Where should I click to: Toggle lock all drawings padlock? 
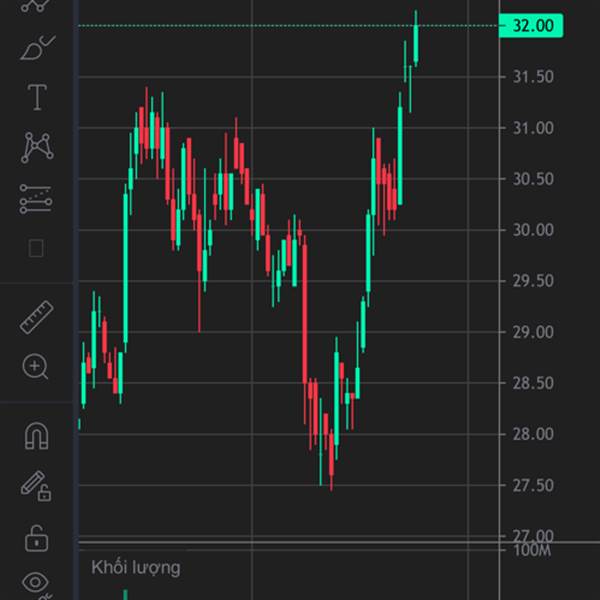(x=36, y=538)
